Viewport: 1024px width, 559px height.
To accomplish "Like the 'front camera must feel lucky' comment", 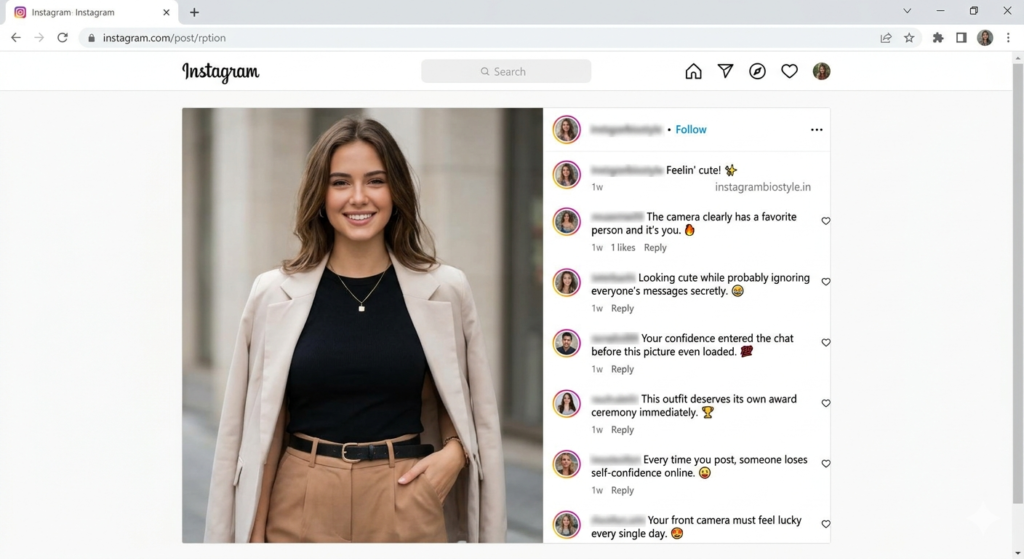I will click(x=826, y=524).
